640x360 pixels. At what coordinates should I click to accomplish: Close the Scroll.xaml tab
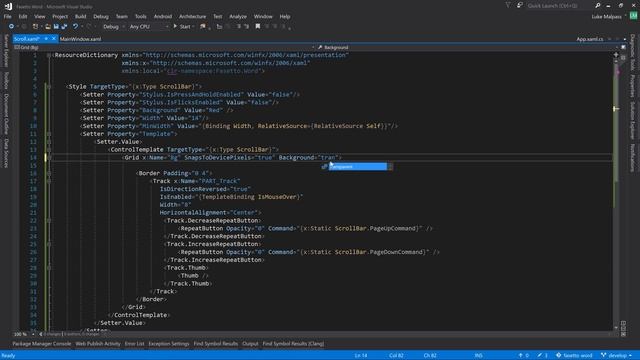(53, 39)
